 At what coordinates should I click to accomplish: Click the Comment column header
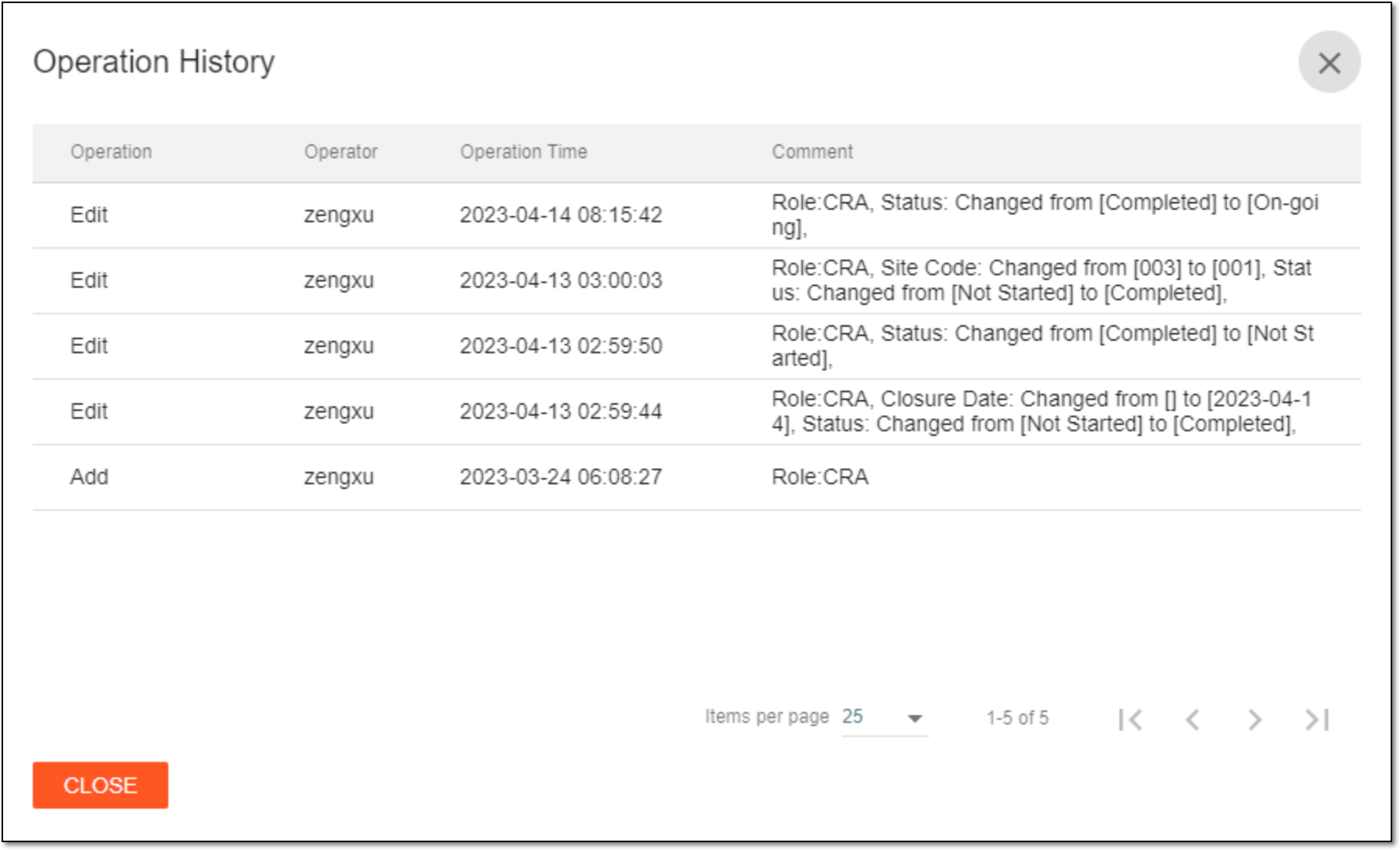[x=812, y=151]
